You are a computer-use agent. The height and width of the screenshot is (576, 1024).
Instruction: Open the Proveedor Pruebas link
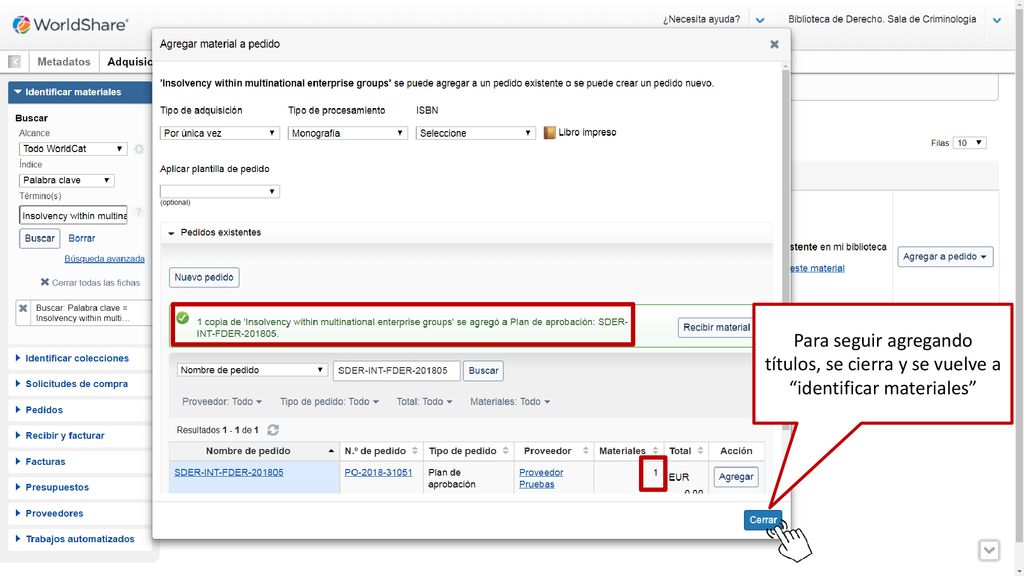[x=541, y=478]
